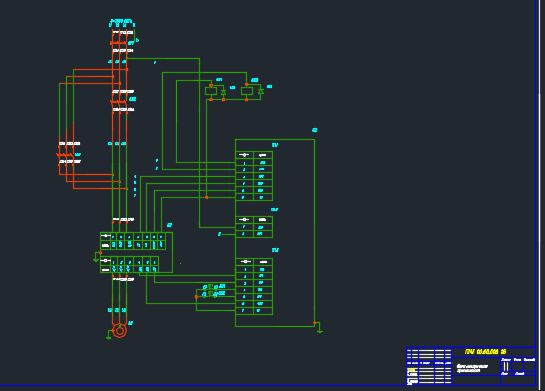Screen dimensions: 545x391
Task: Select the diode next to left relay coil
Action: (223, 92)
